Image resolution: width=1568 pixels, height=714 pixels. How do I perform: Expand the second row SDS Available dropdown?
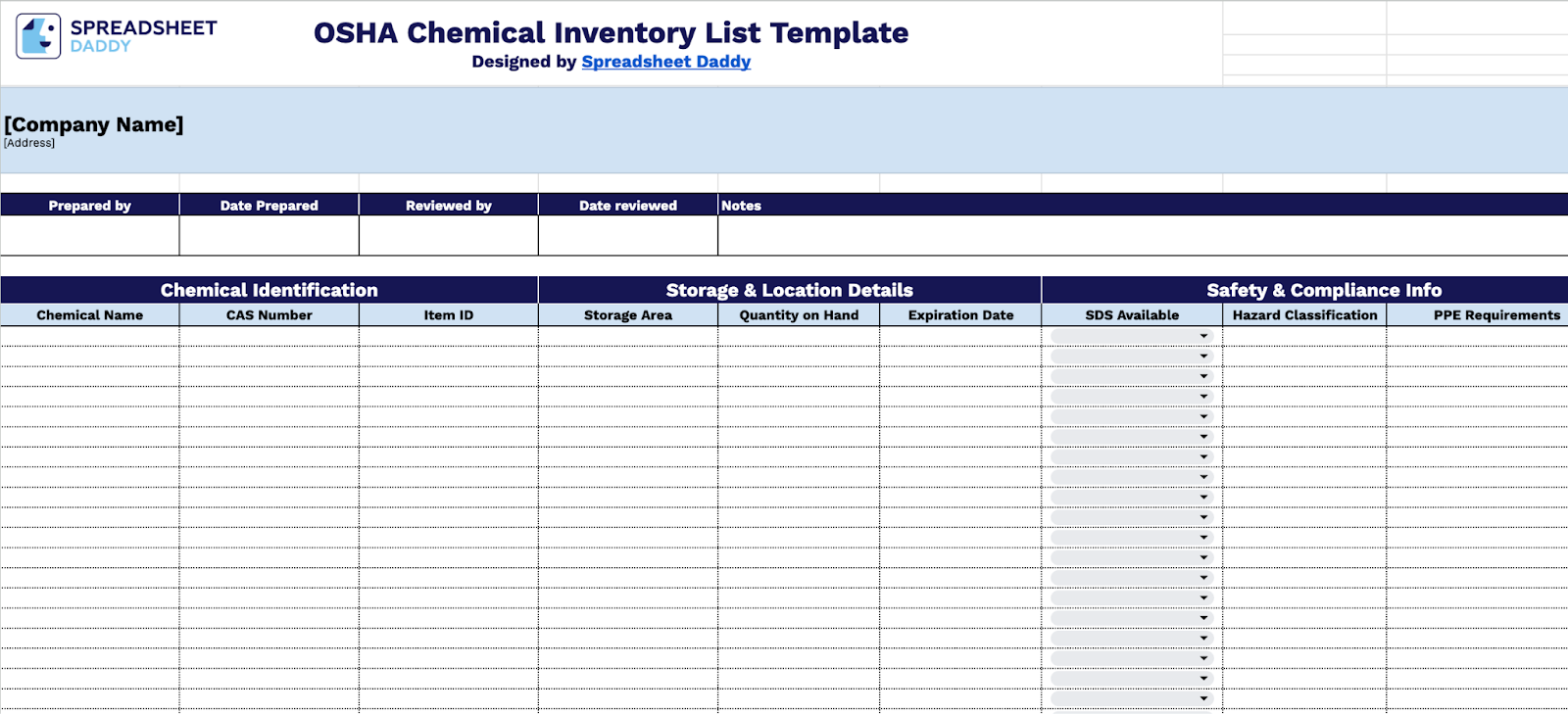tap(1203, 357)
